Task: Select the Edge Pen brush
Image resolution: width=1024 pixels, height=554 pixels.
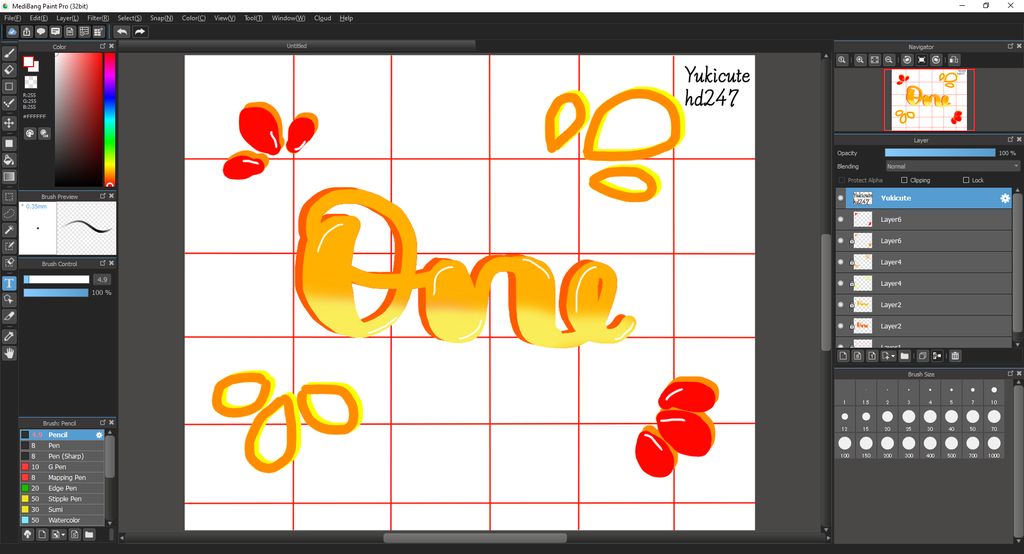Action: pos(62,488)
